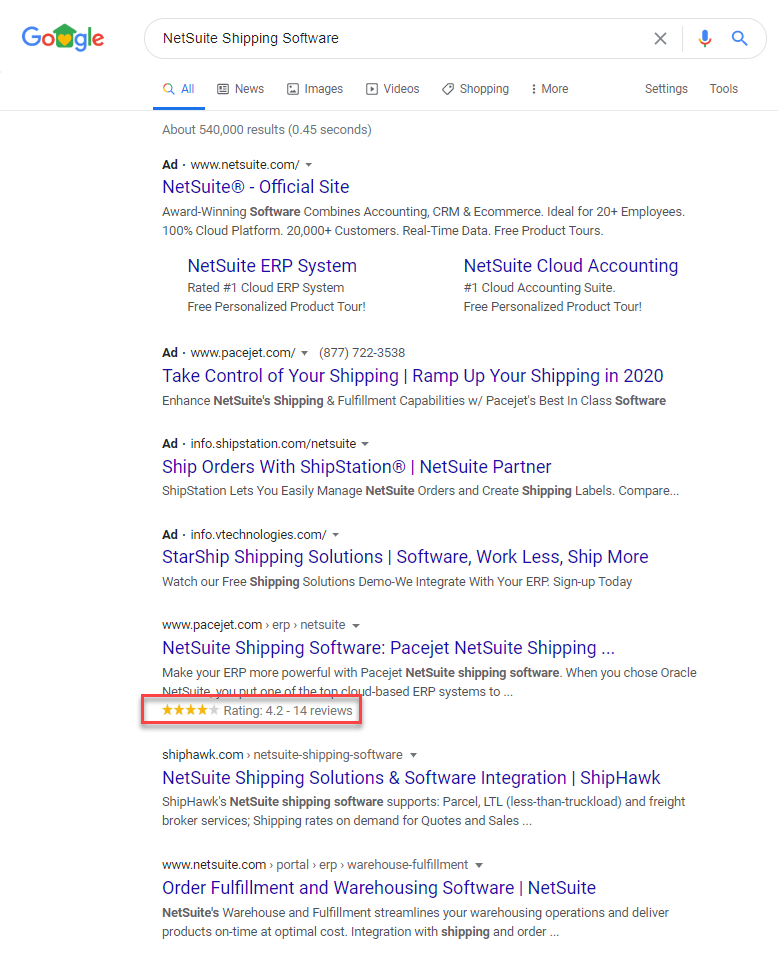The image size is (778, 969).
Task: Open the NetSuite Cloud Accounting sitelink
Action: click(571, 266)
